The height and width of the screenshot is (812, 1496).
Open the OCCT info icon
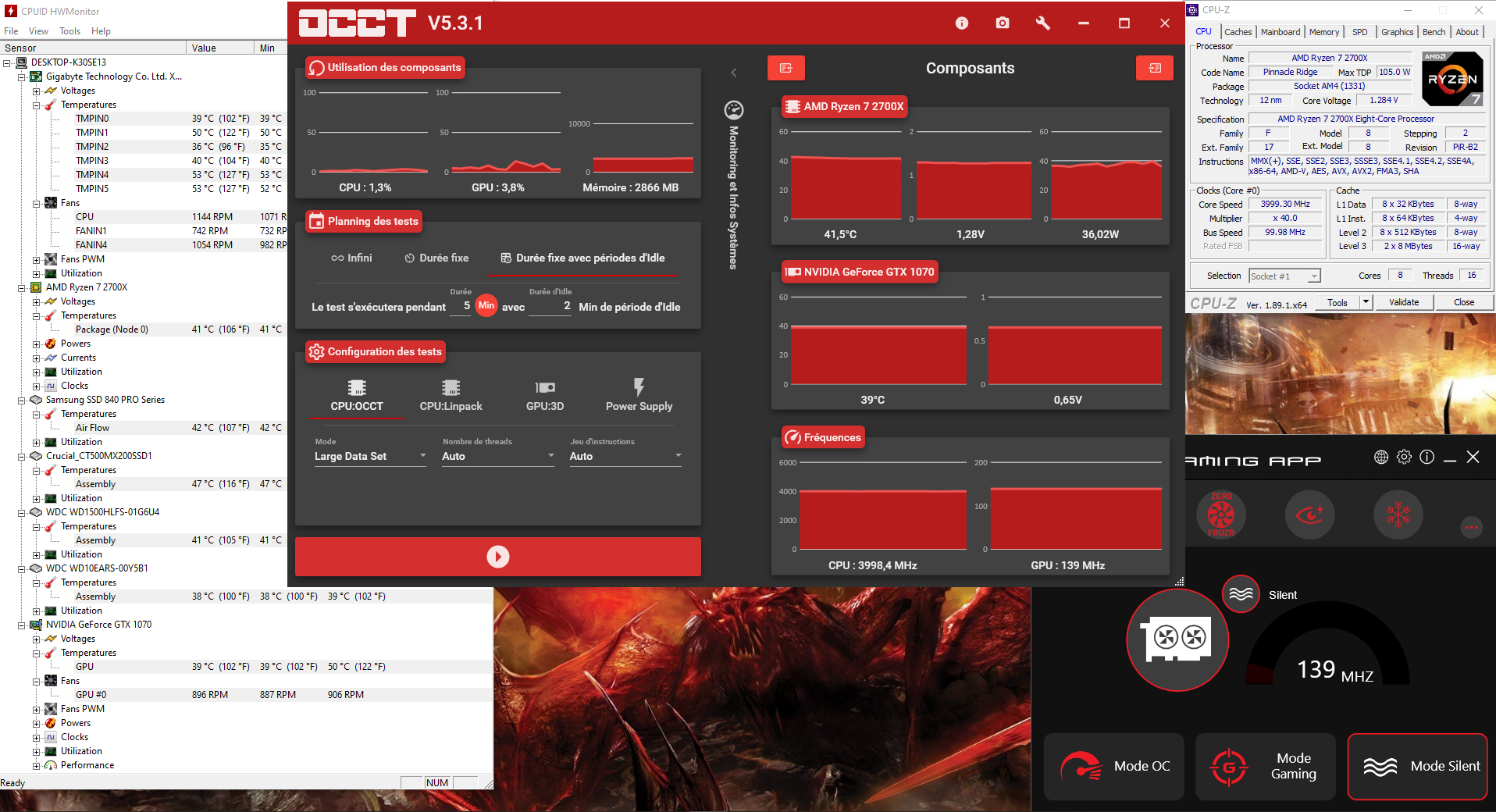(x=962, y=23)
